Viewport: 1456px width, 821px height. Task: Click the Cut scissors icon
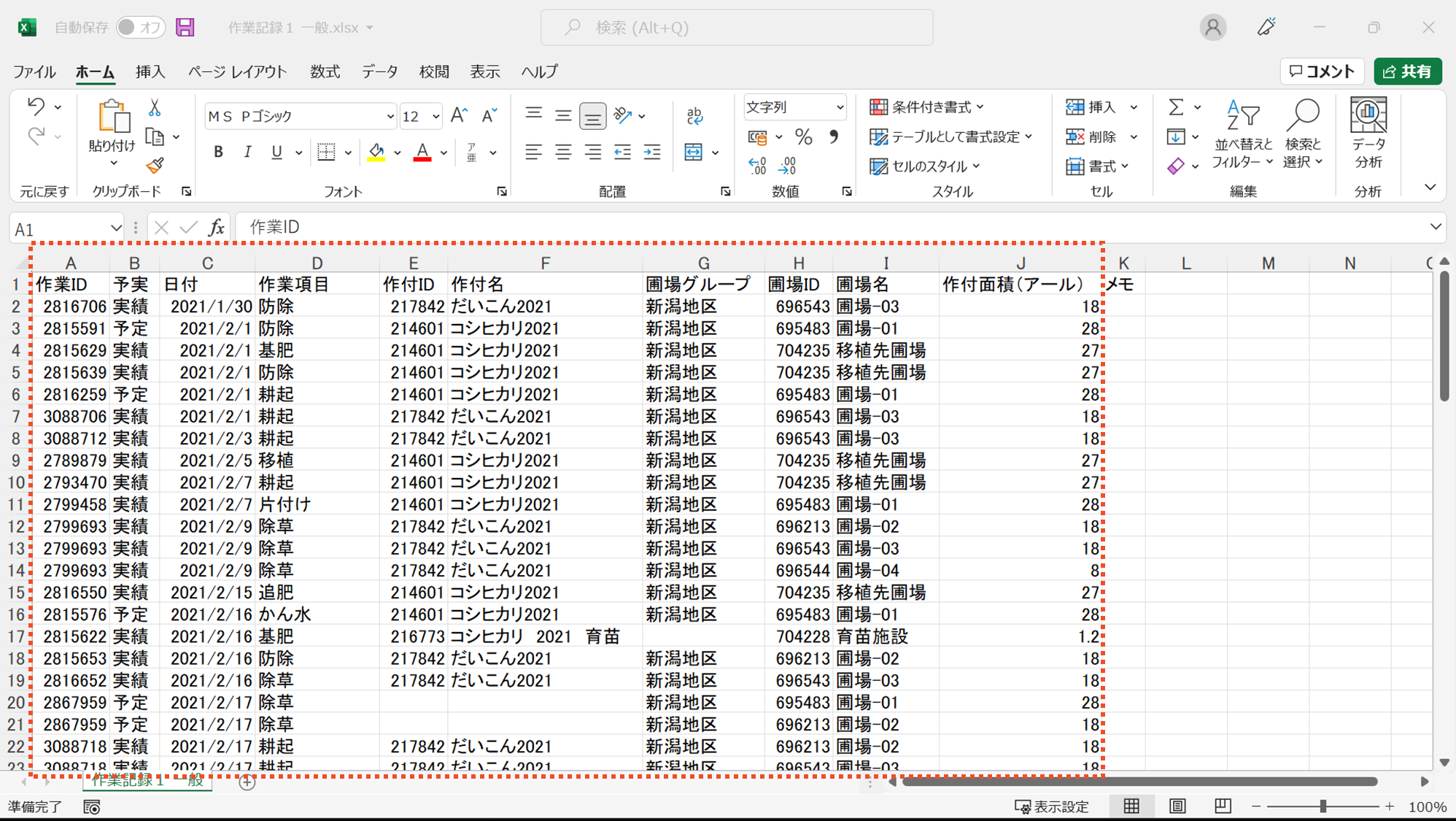[x=155, y=108]
